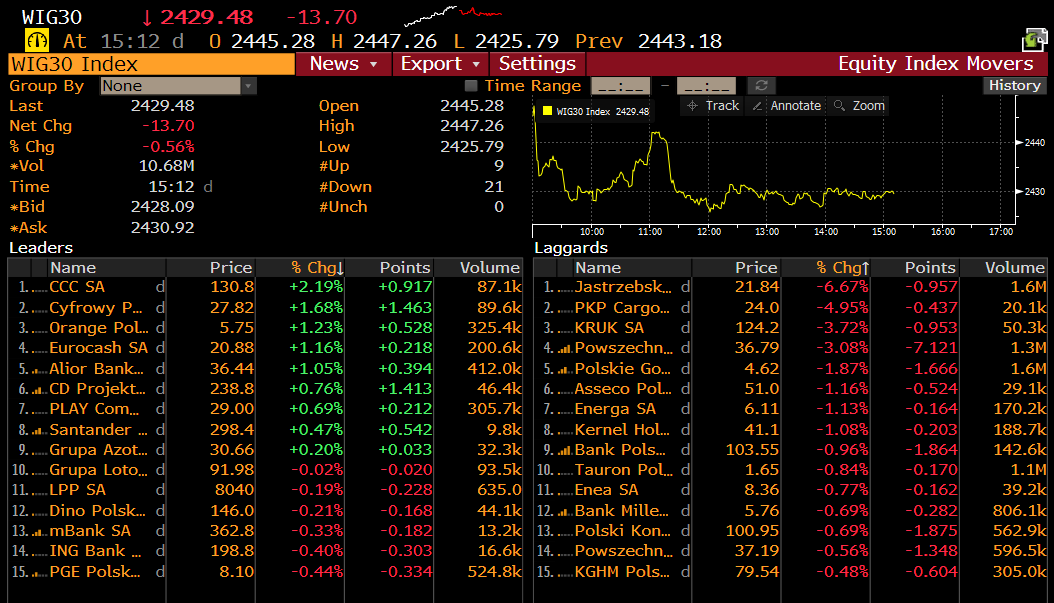Image resolution: width=1054 pixels, height=603 pixels.
Task: Click the 12:00 time axis label
Action: click(x=708, y=232)
